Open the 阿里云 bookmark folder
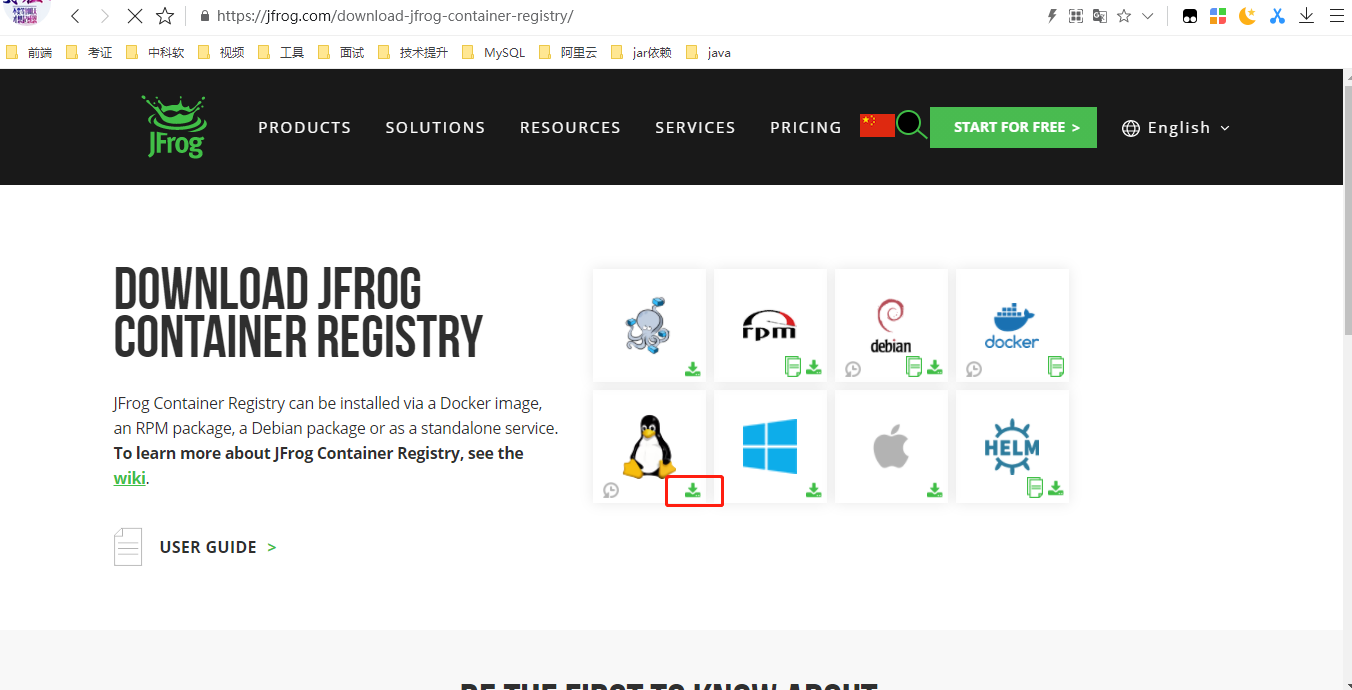The height and width of the screenshot is (690, 1352). [567, 52]
